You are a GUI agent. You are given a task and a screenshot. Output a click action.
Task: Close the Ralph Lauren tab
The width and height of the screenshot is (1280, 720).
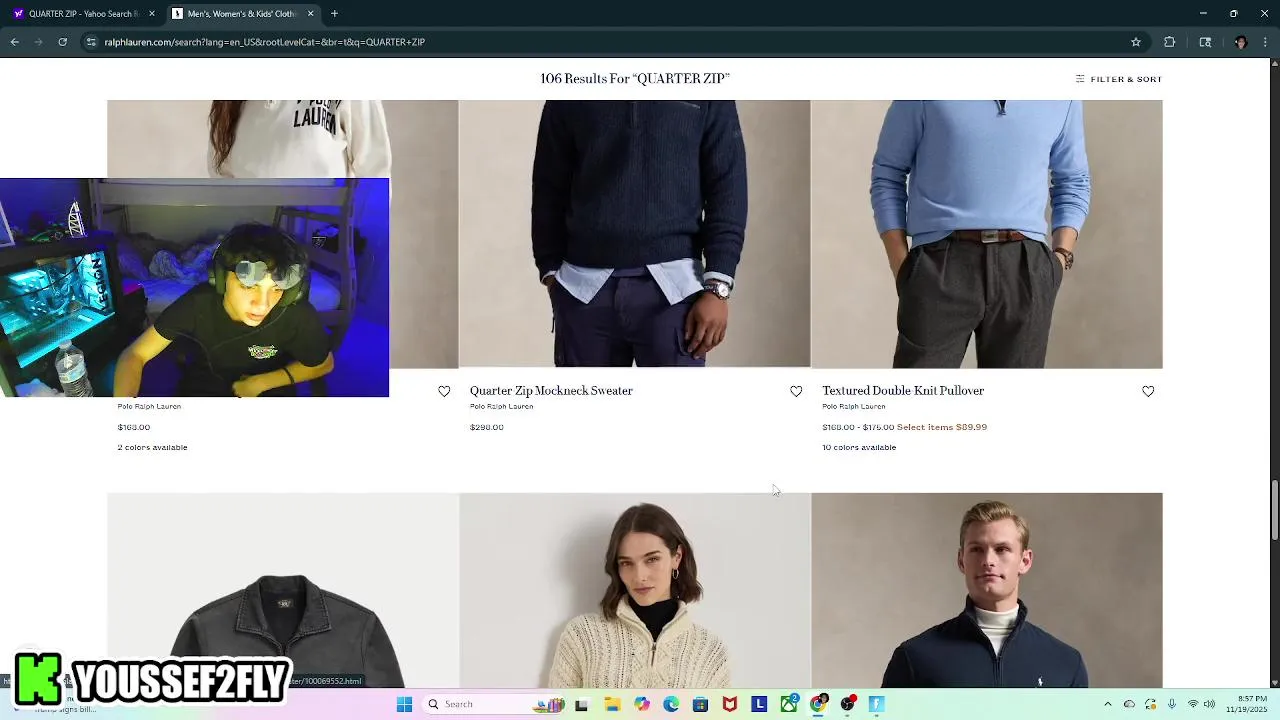click(310, 14)
